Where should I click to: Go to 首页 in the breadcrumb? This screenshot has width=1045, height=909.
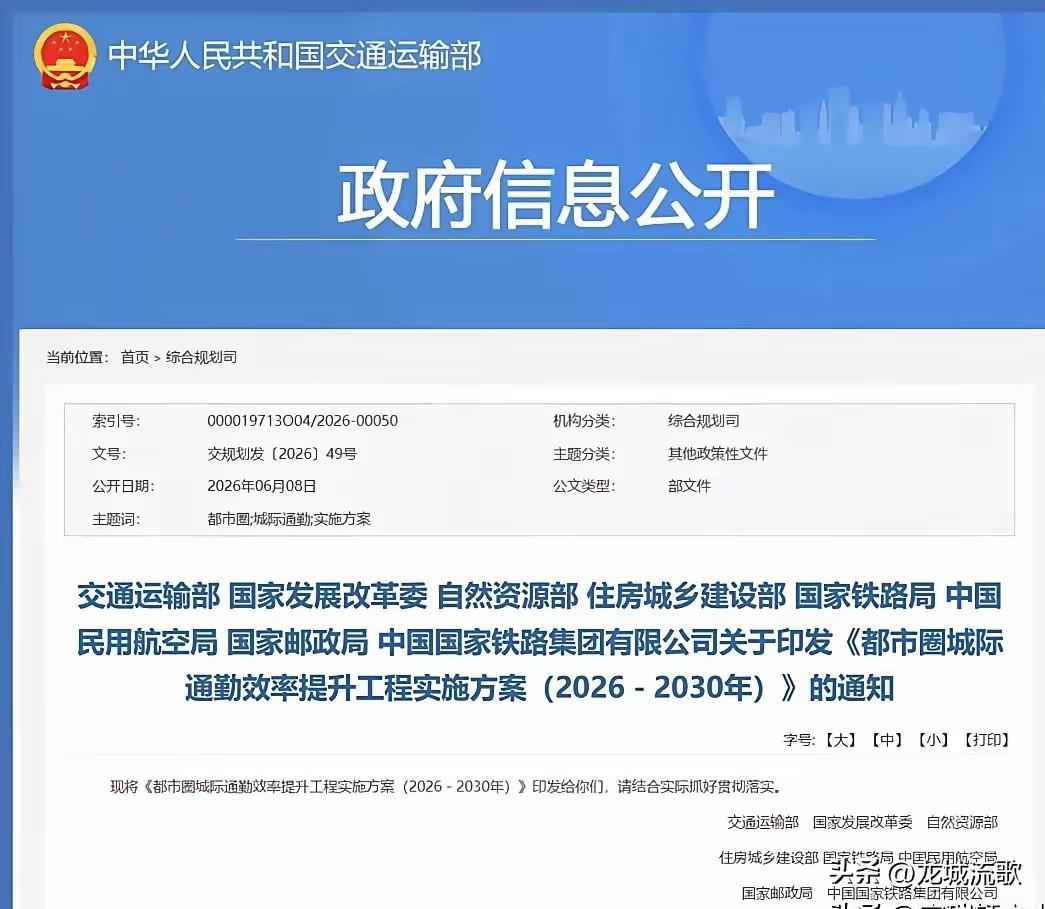coord(135,357)
